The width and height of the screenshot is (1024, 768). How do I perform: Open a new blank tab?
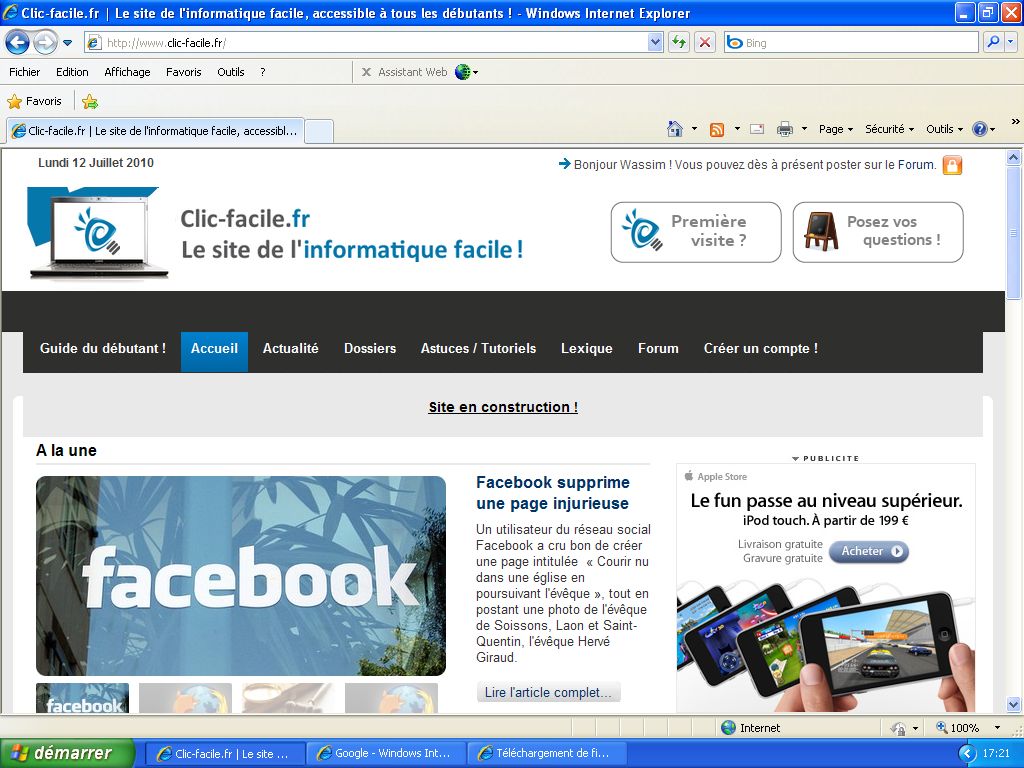coord(319,131)
